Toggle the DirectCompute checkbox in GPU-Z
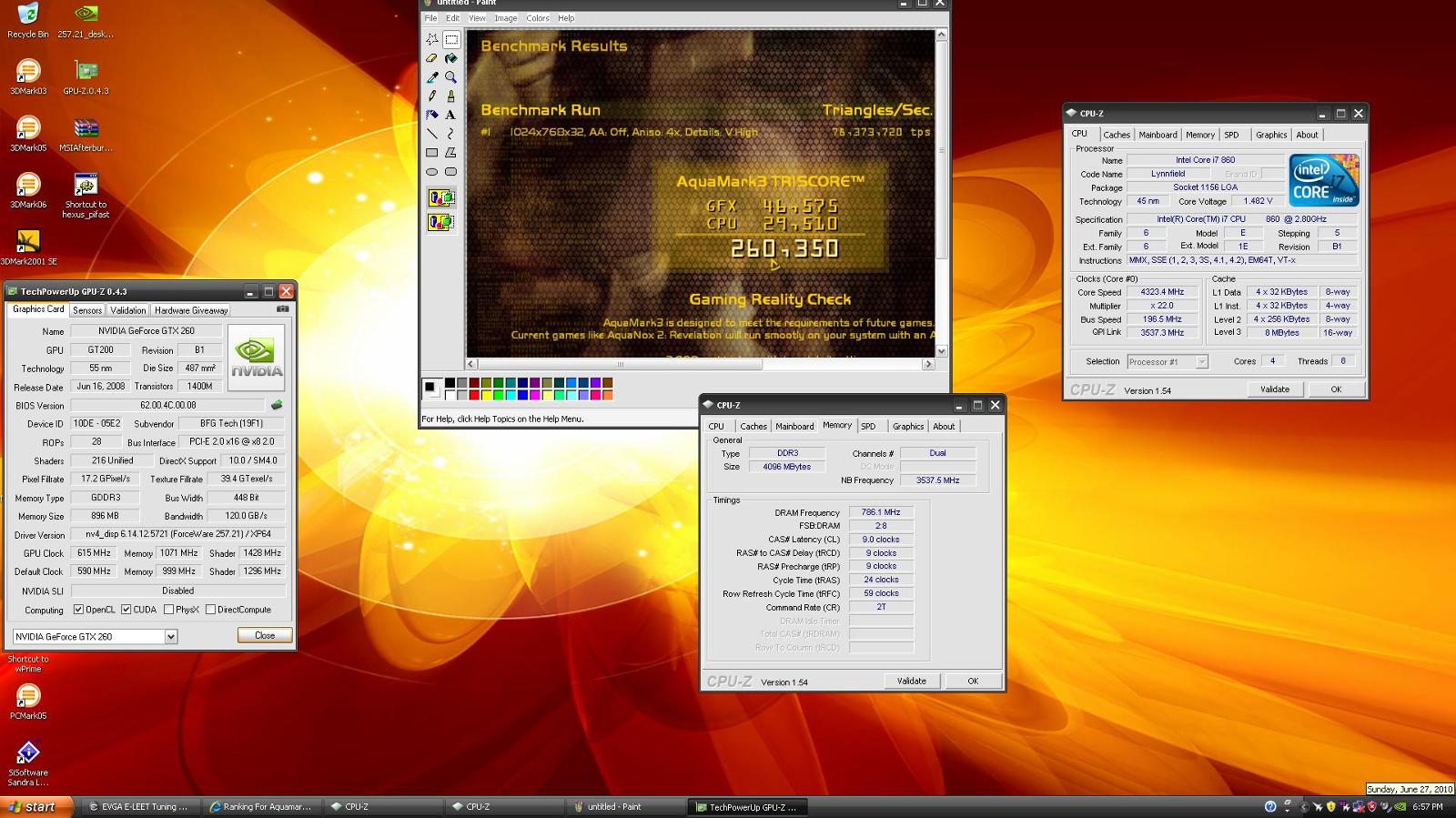Image resolution: width=1456 pixels, height=818 pixels. click(x=210, y=610)
